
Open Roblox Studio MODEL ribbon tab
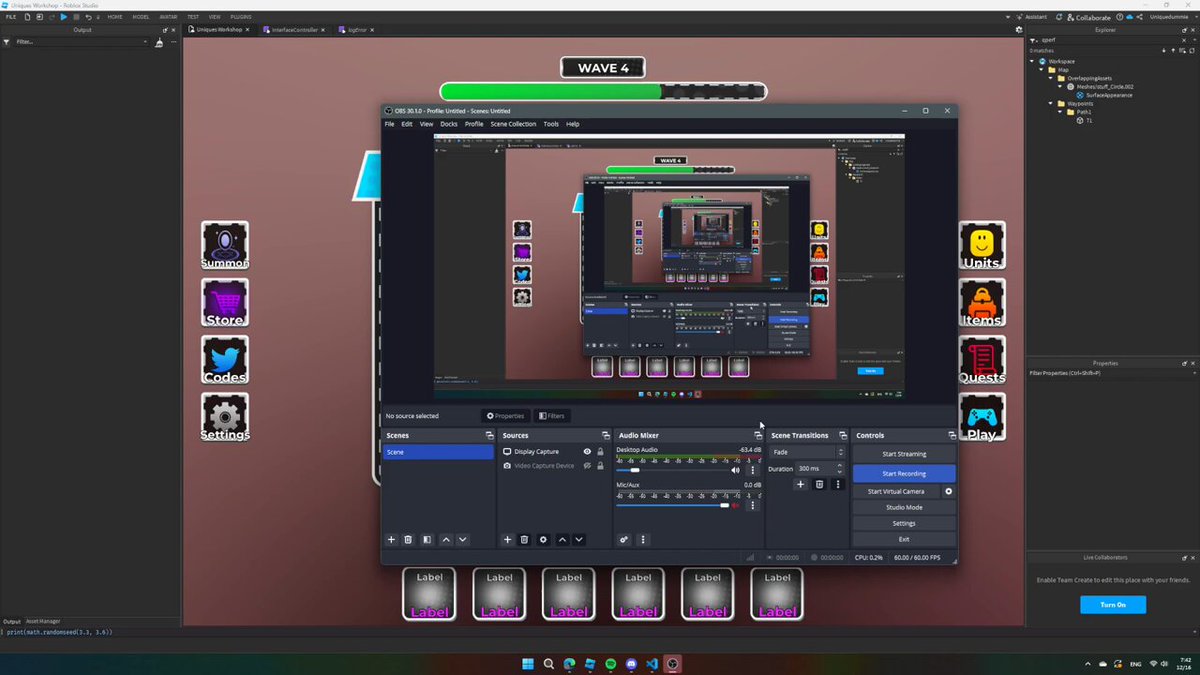[141, 17]
